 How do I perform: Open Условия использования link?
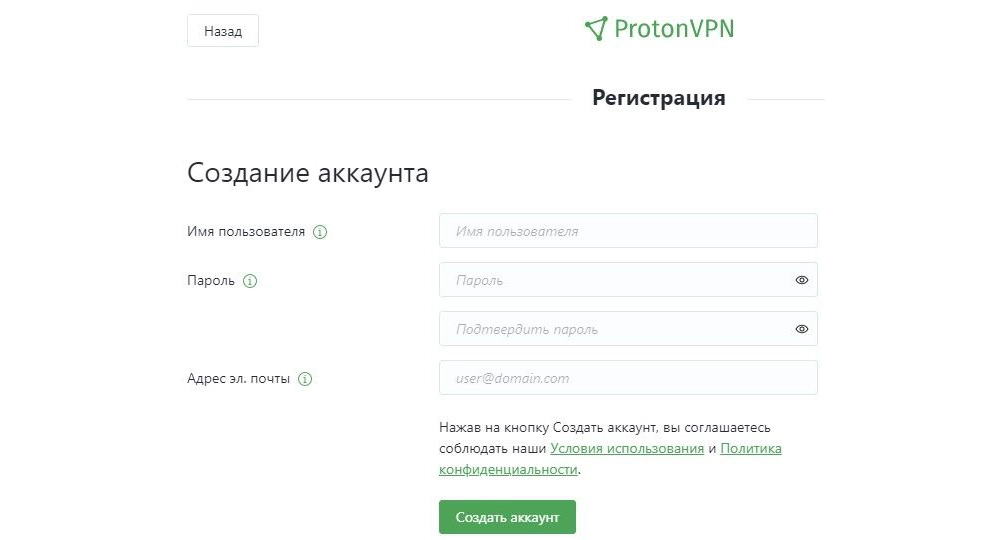pos(627,449)
